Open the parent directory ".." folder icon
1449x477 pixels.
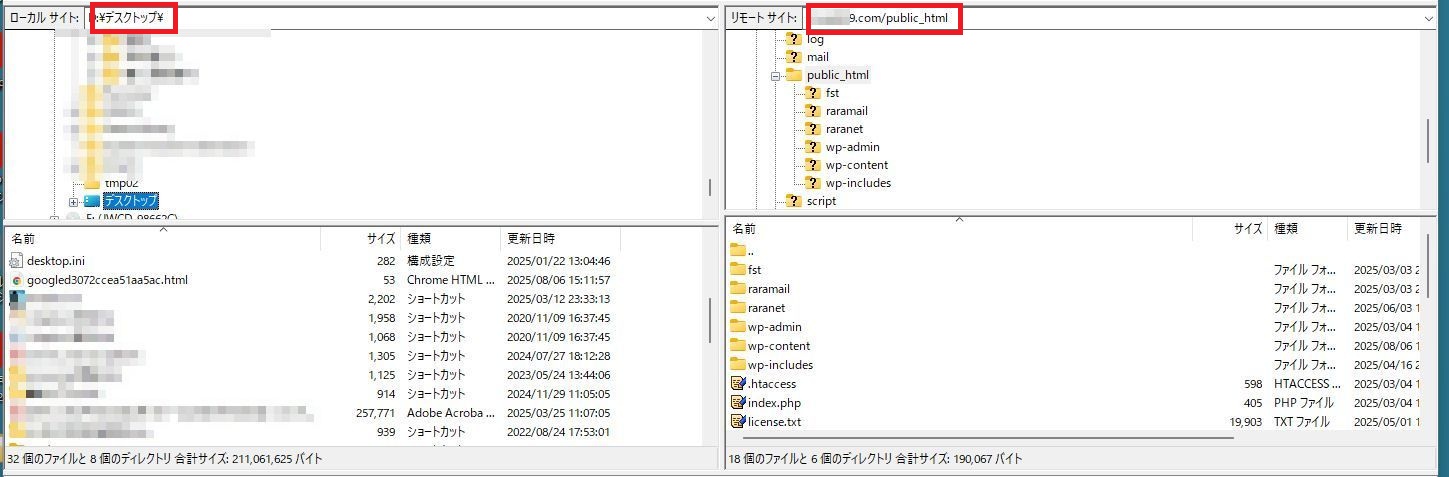coord(739,250)
